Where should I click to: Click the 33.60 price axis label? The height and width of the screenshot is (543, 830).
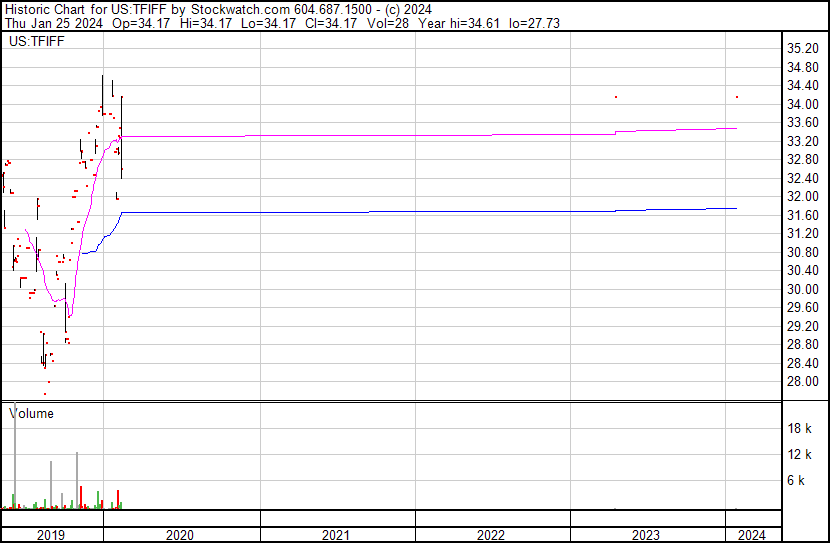coord(802,123)
